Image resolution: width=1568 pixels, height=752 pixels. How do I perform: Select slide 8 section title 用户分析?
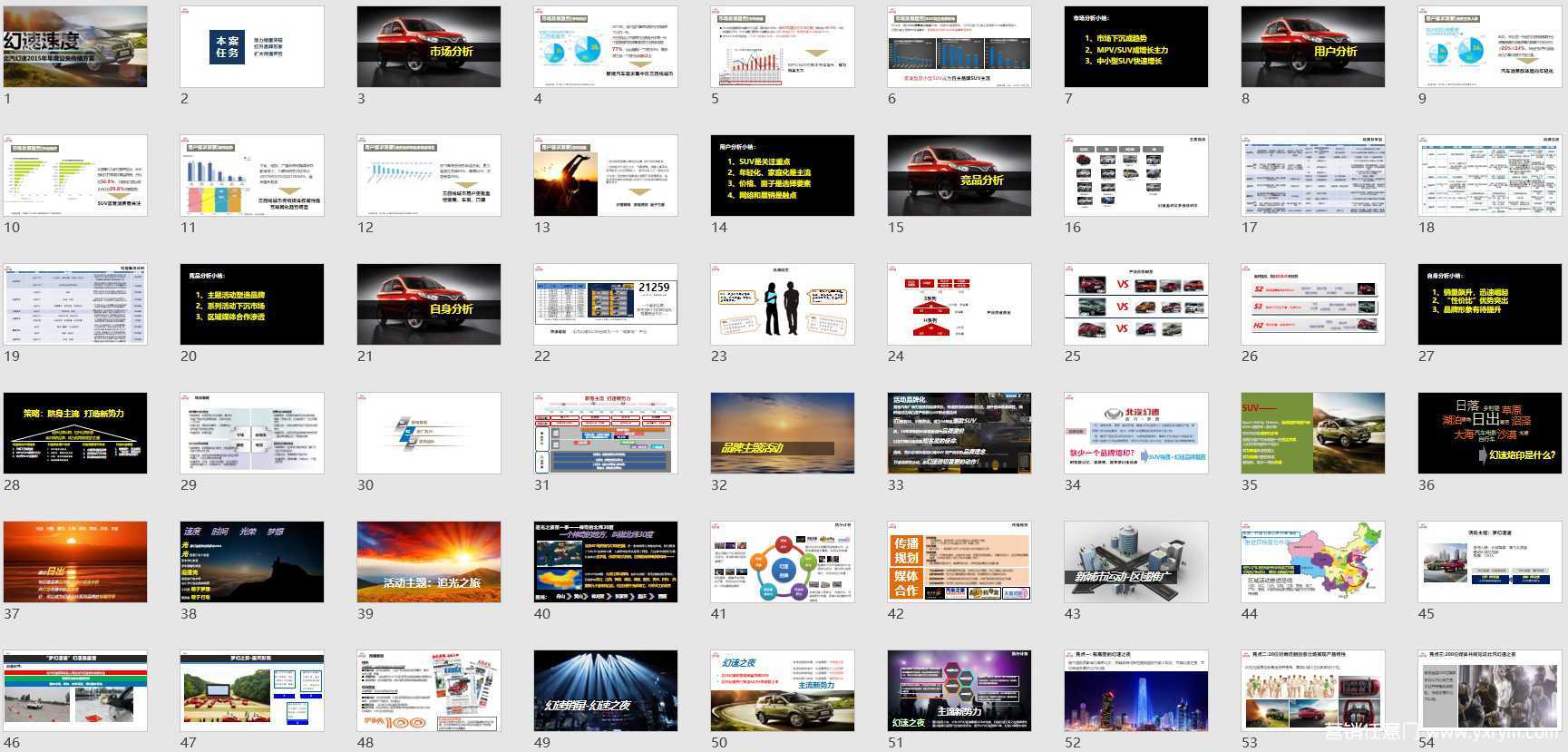coord(1313,47)
